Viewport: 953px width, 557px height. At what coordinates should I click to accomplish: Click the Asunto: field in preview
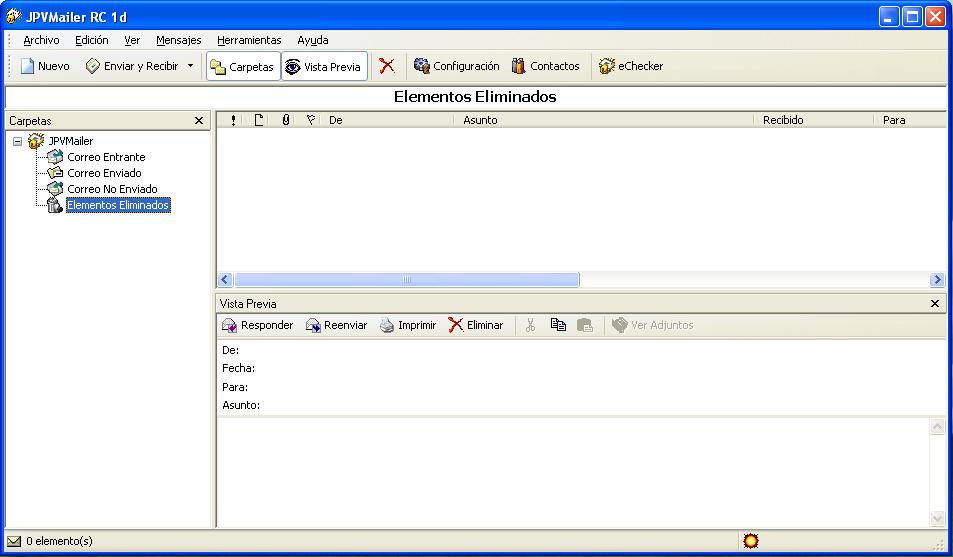pos(241,405)
